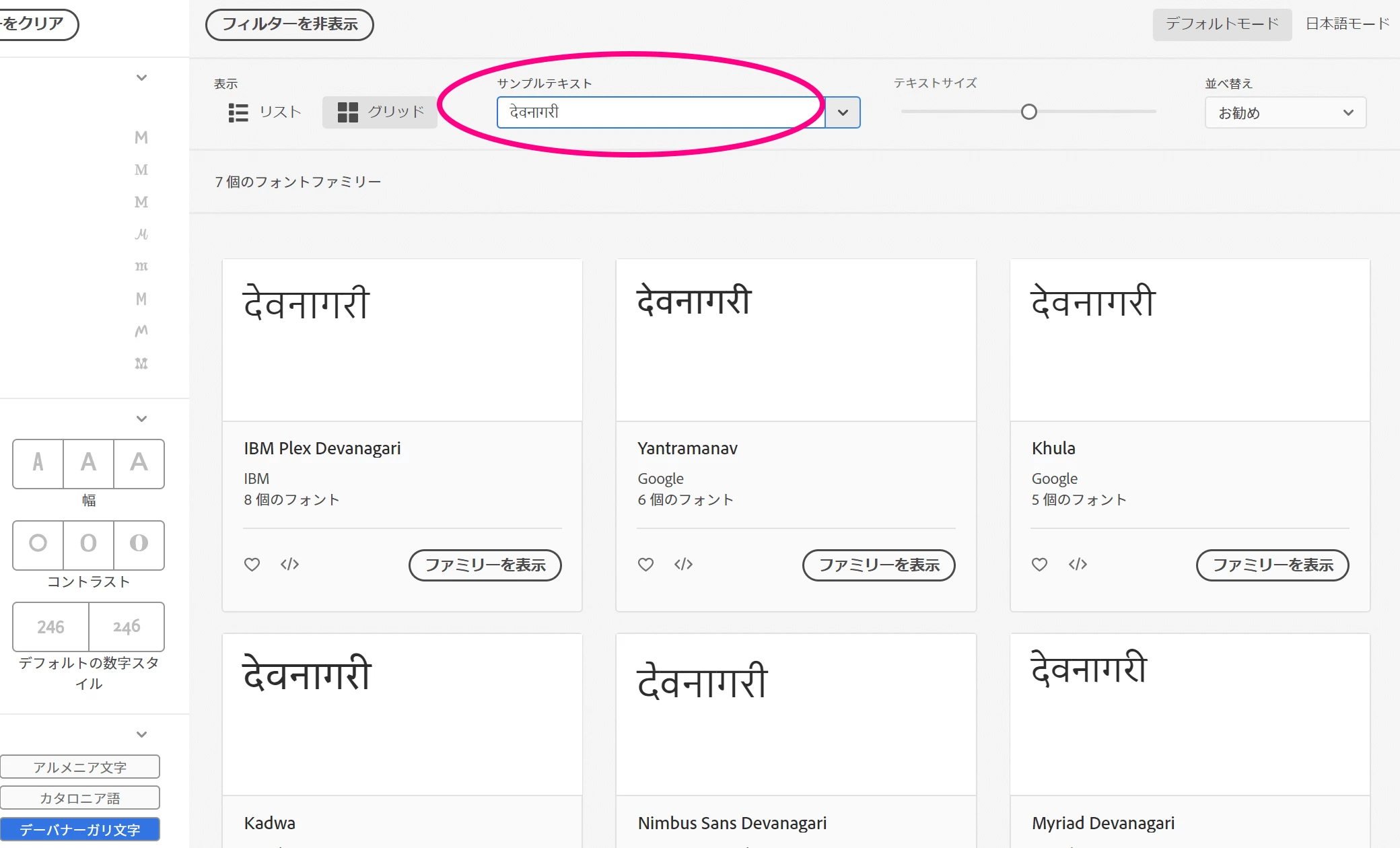Click the list view icon
The height and width of the screenshot is (848, 1400).
238,112
